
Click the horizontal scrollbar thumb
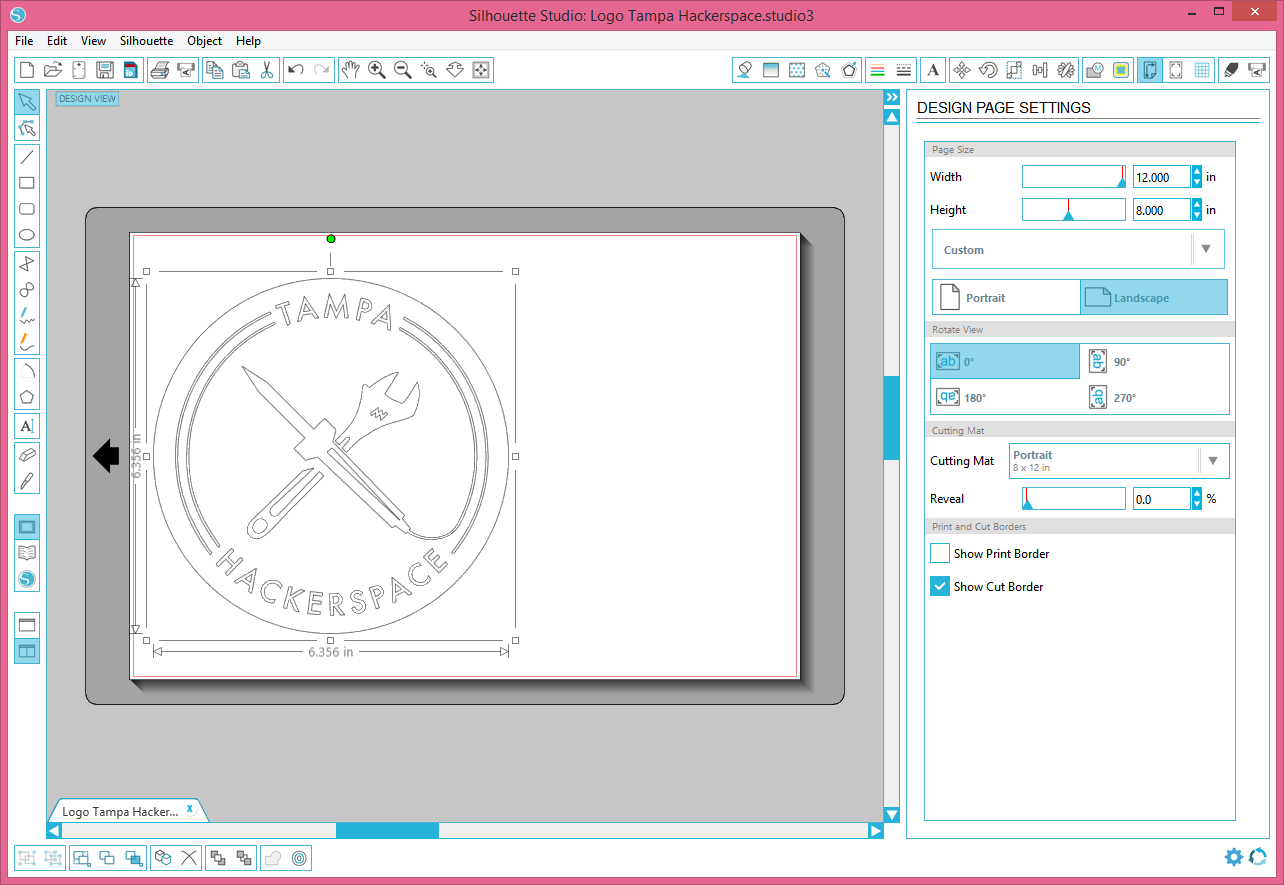click(387, 830)
